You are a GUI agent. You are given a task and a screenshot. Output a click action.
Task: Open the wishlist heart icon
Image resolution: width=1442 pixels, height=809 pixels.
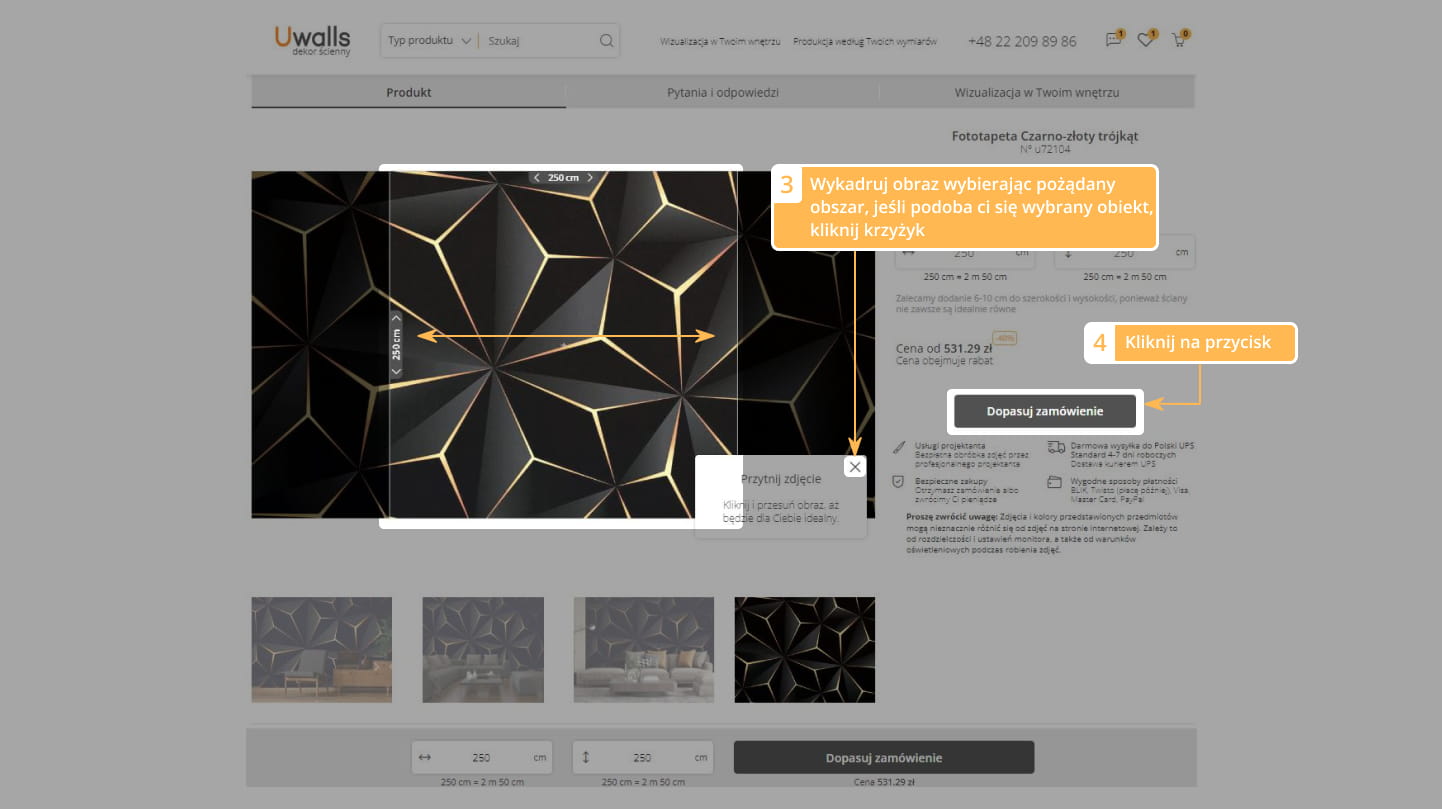click(1146, 41)
